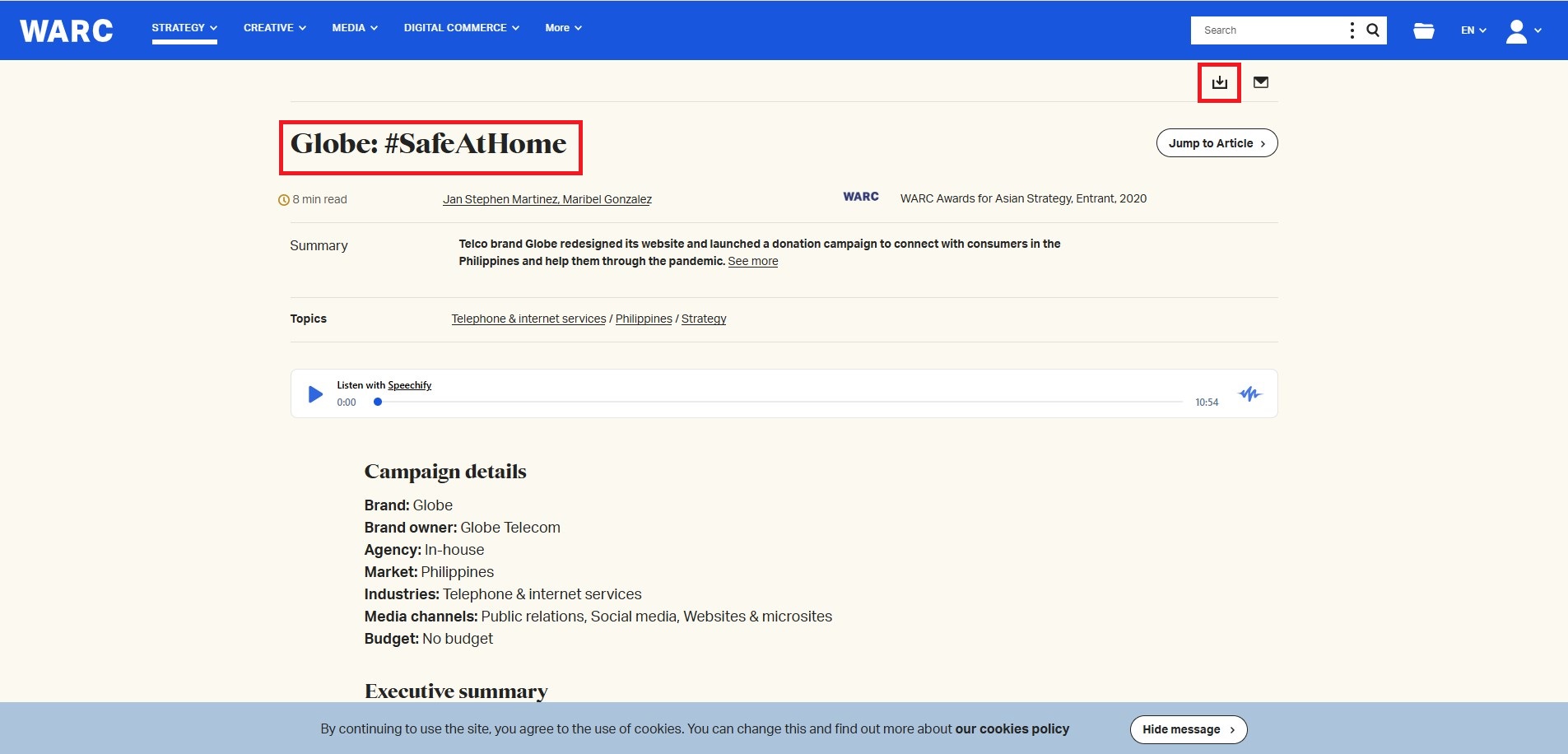Viewport: 1568px width, 754px height.
Task: Go to home via WARC logo
Action: pyautogui.click(x=67, y=30)
